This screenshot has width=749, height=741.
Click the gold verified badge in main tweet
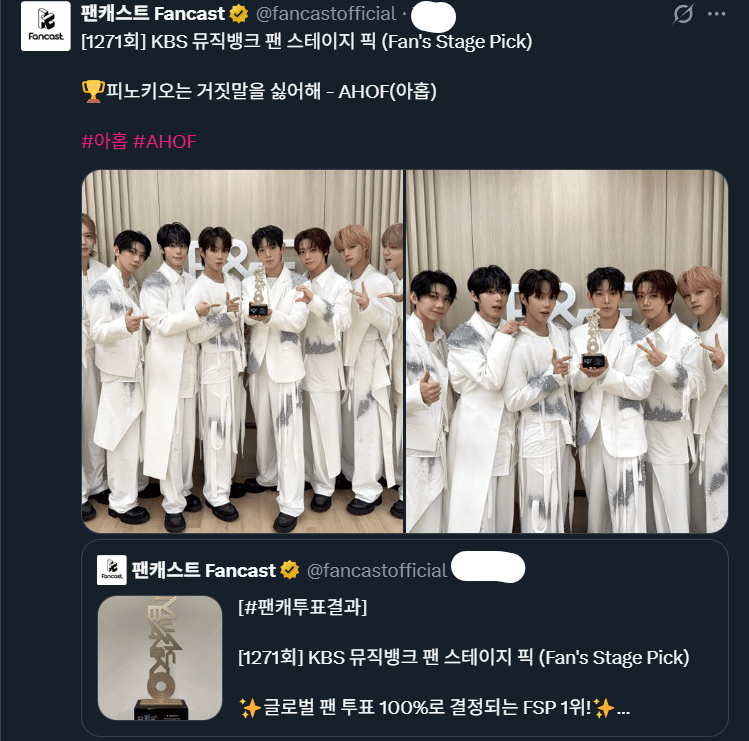point(238,14)
